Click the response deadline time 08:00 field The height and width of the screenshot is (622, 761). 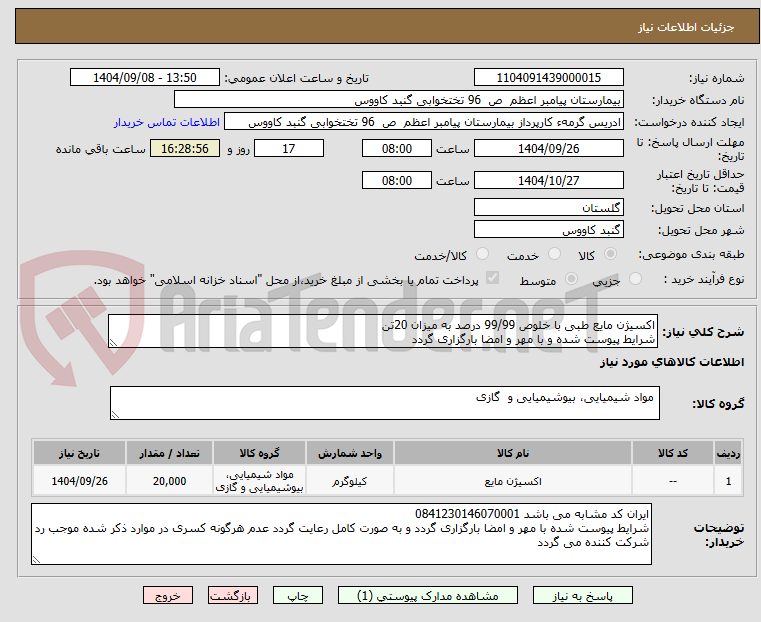point(397,148)
